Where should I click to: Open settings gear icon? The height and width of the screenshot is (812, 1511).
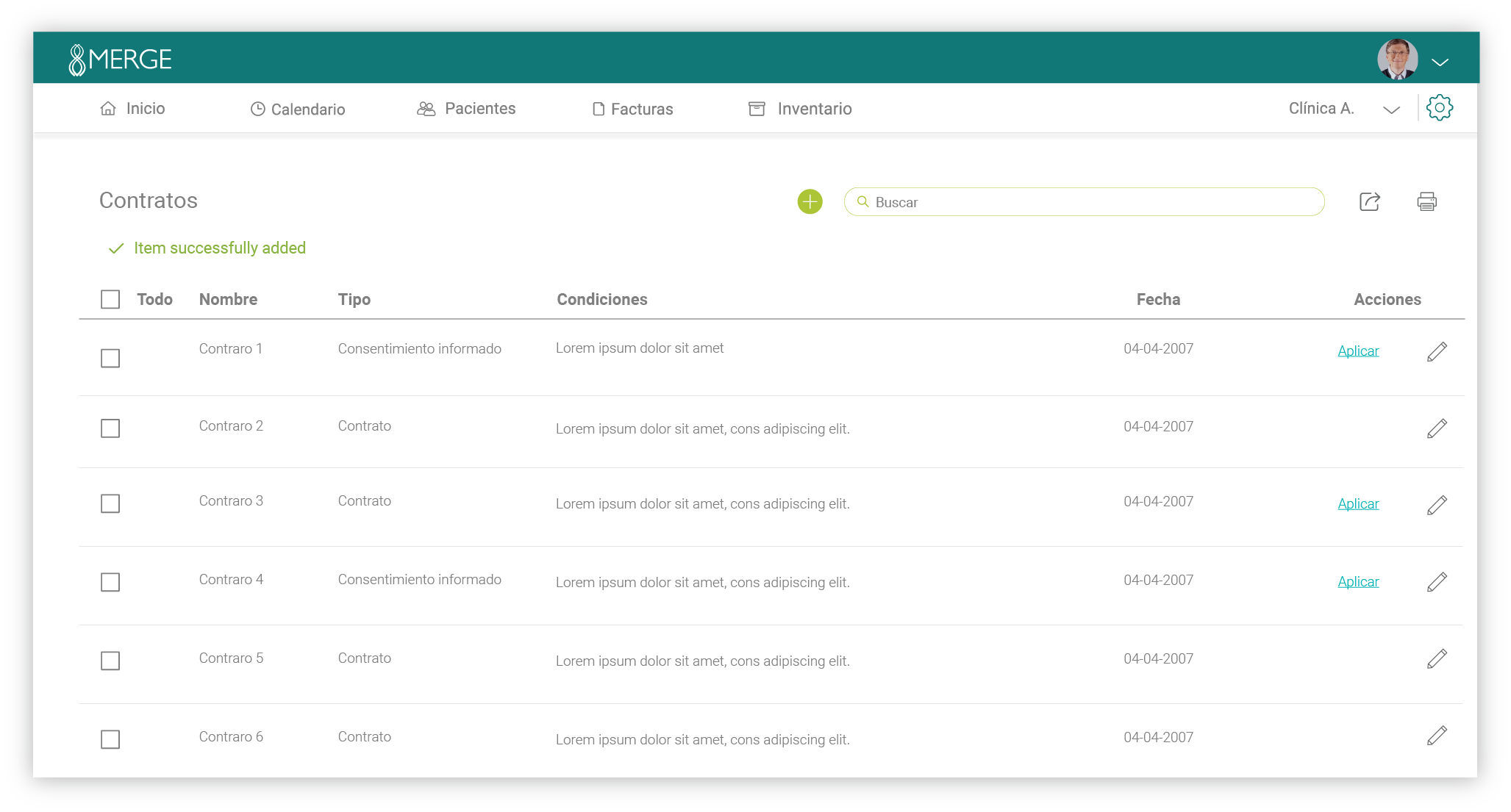click(1439, 108)
